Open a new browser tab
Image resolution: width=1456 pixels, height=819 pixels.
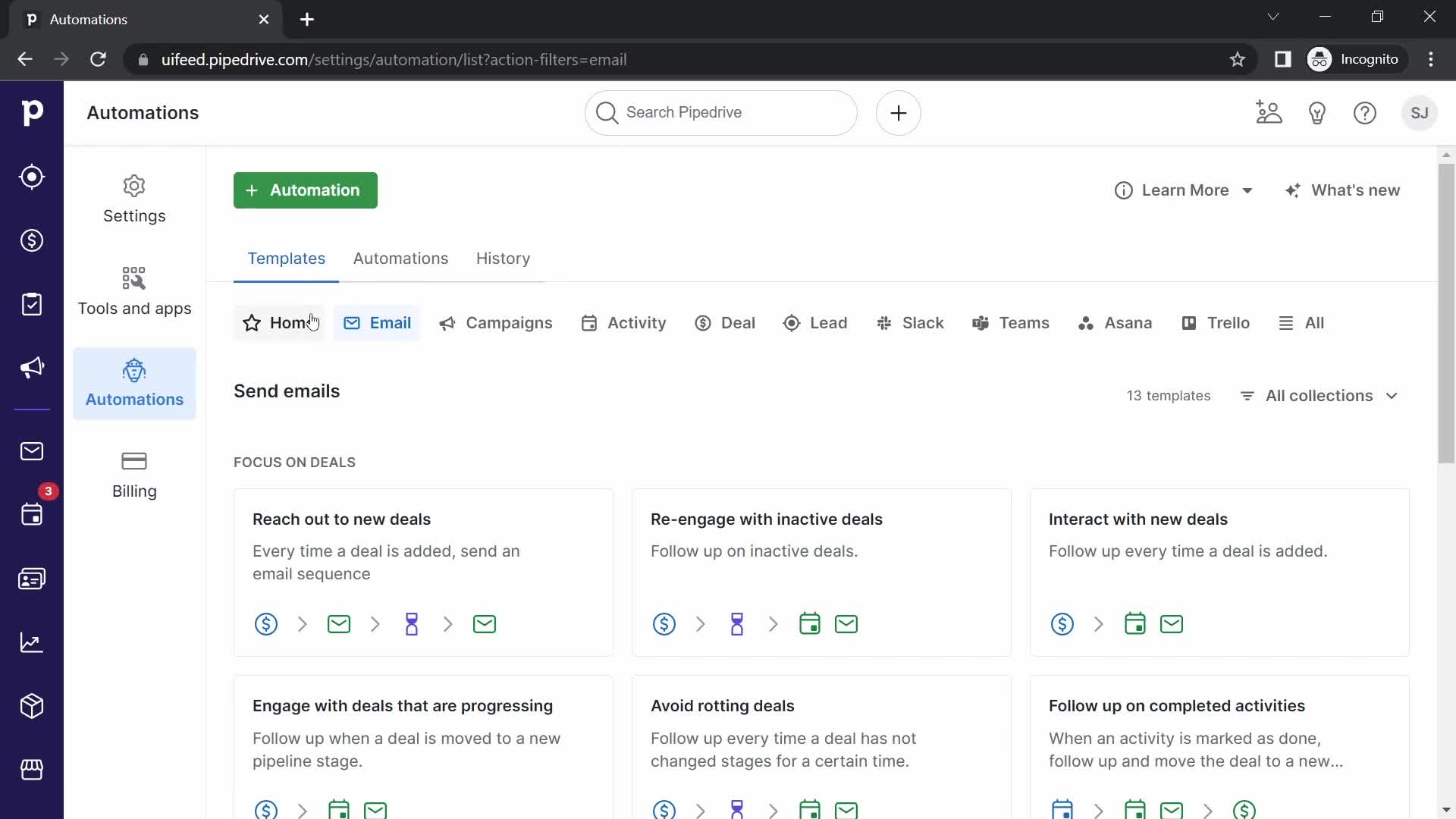point(307,19)
